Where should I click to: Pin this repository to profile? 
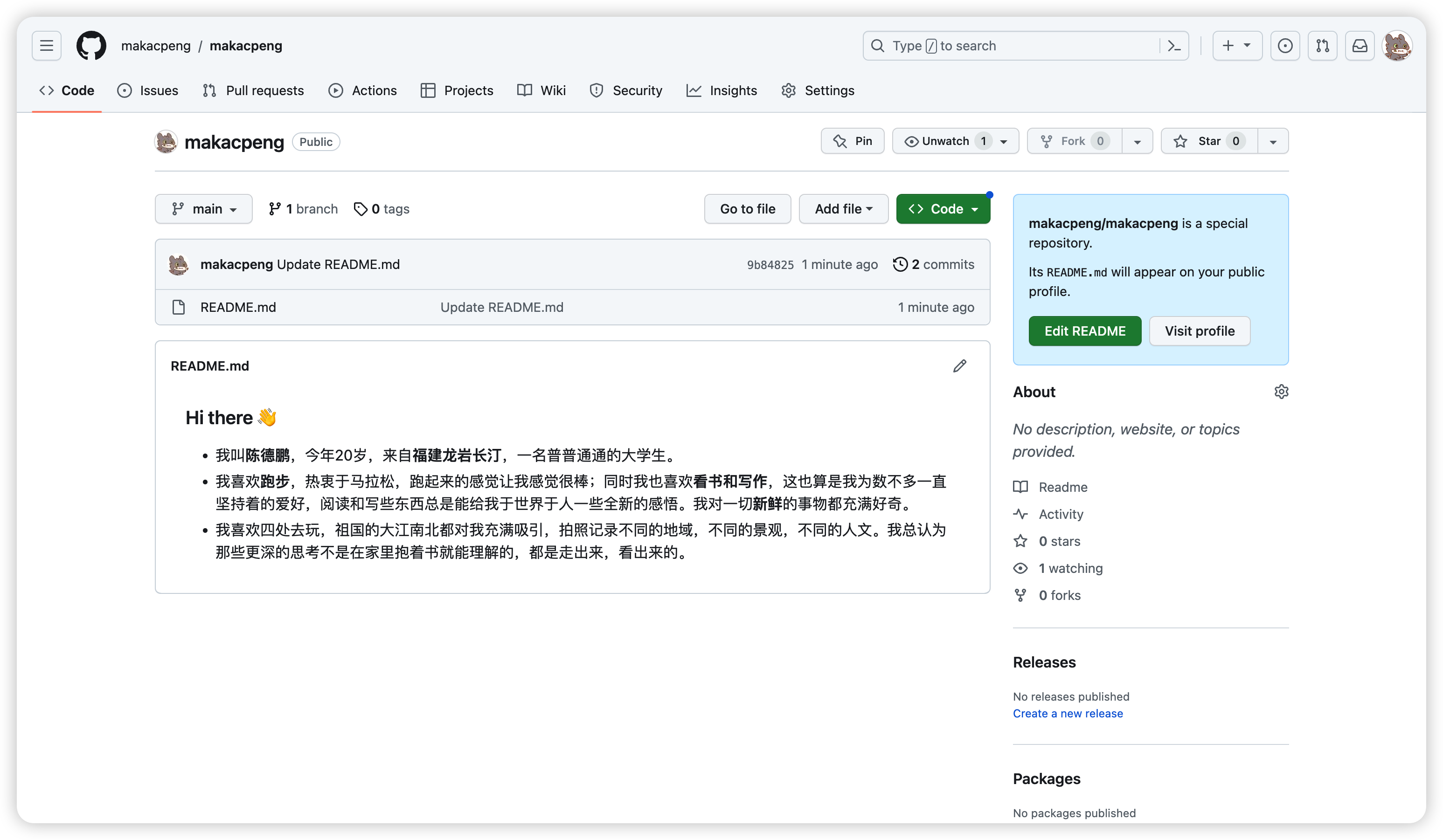click(x=852, y=141)
